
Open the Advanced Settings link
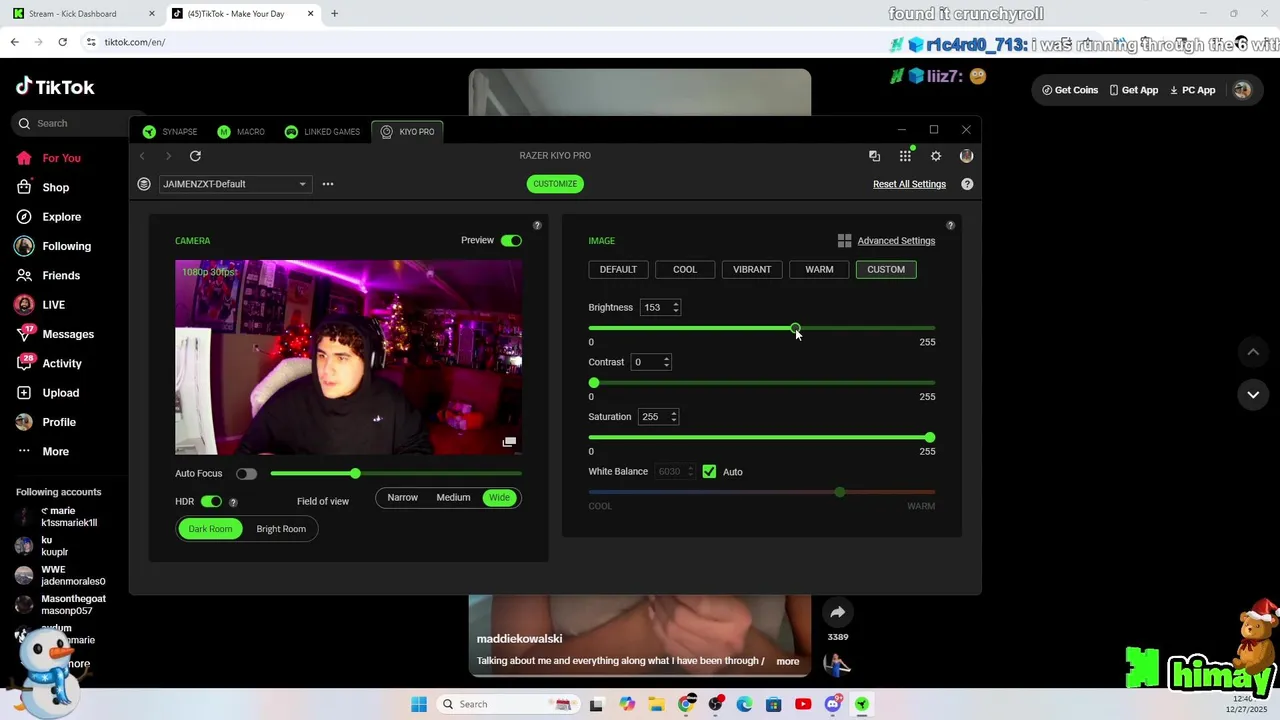click(x=896, y=241)
